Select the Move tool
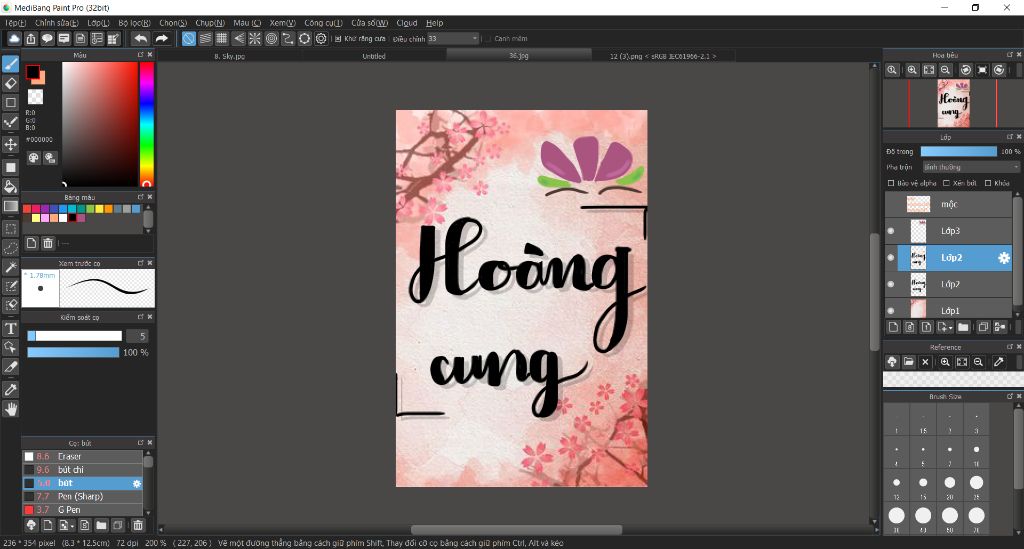The image size is (1024, 549). 10,144
